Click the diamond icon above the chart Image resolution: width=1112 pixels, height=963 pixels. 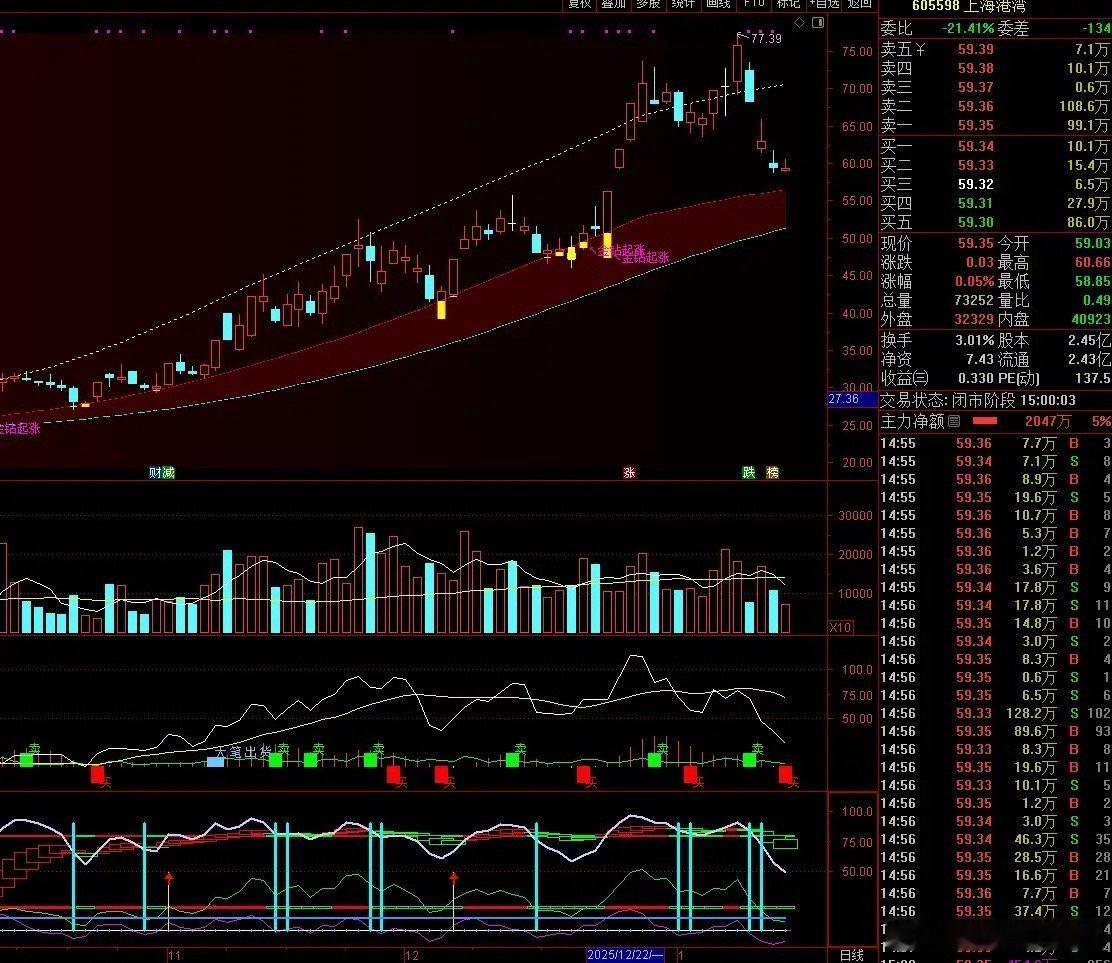click(797, 22)
